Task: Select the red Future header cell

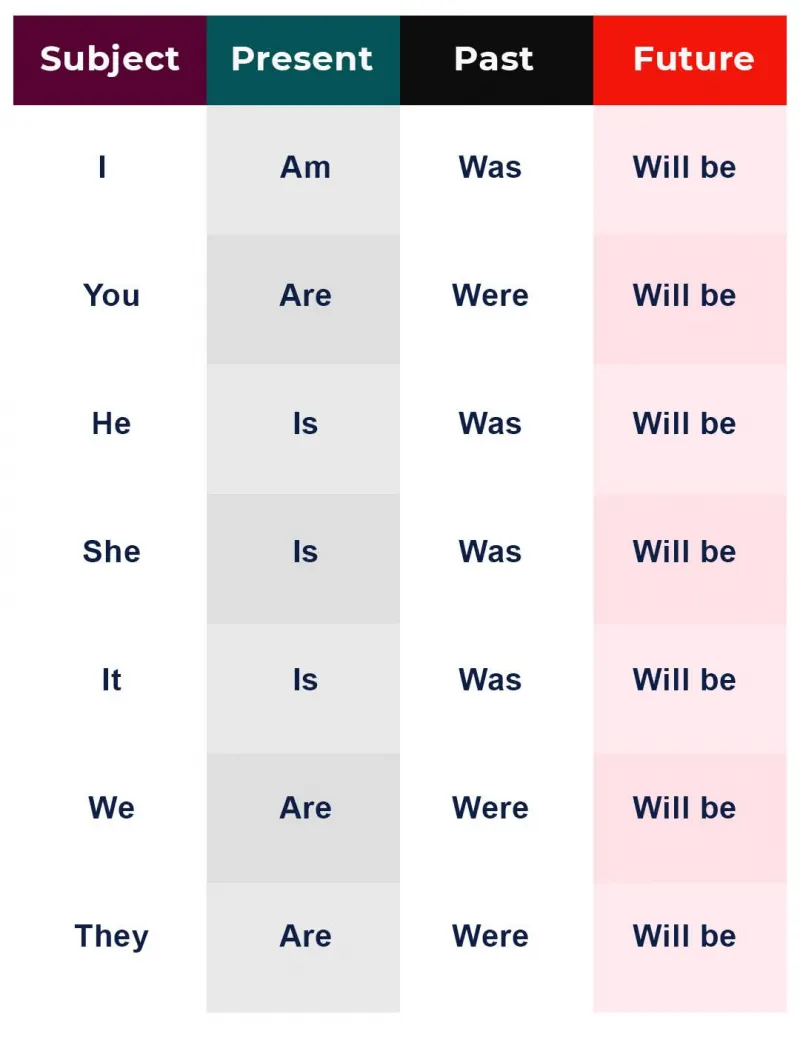Action: [x=690, y=60]
